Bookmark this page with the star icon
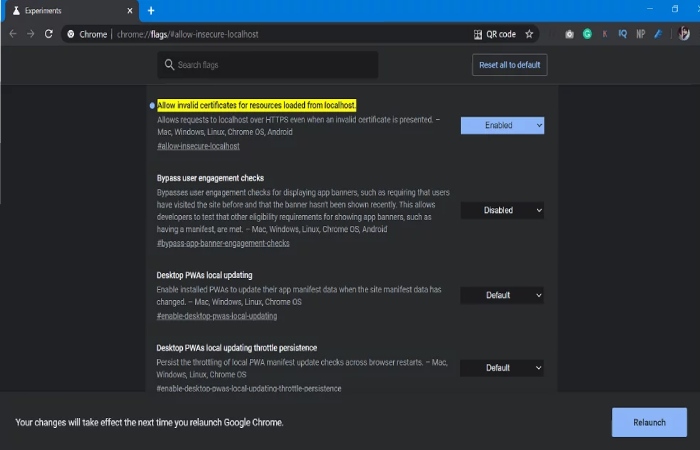700x450 pixels. pyautogui.click(x=529, y=34)
